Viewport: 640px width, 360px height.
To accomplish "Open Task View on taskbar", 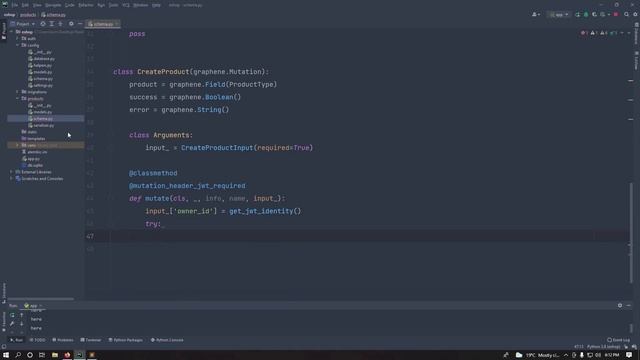I will pyautogui.click(x=42, y=355).
